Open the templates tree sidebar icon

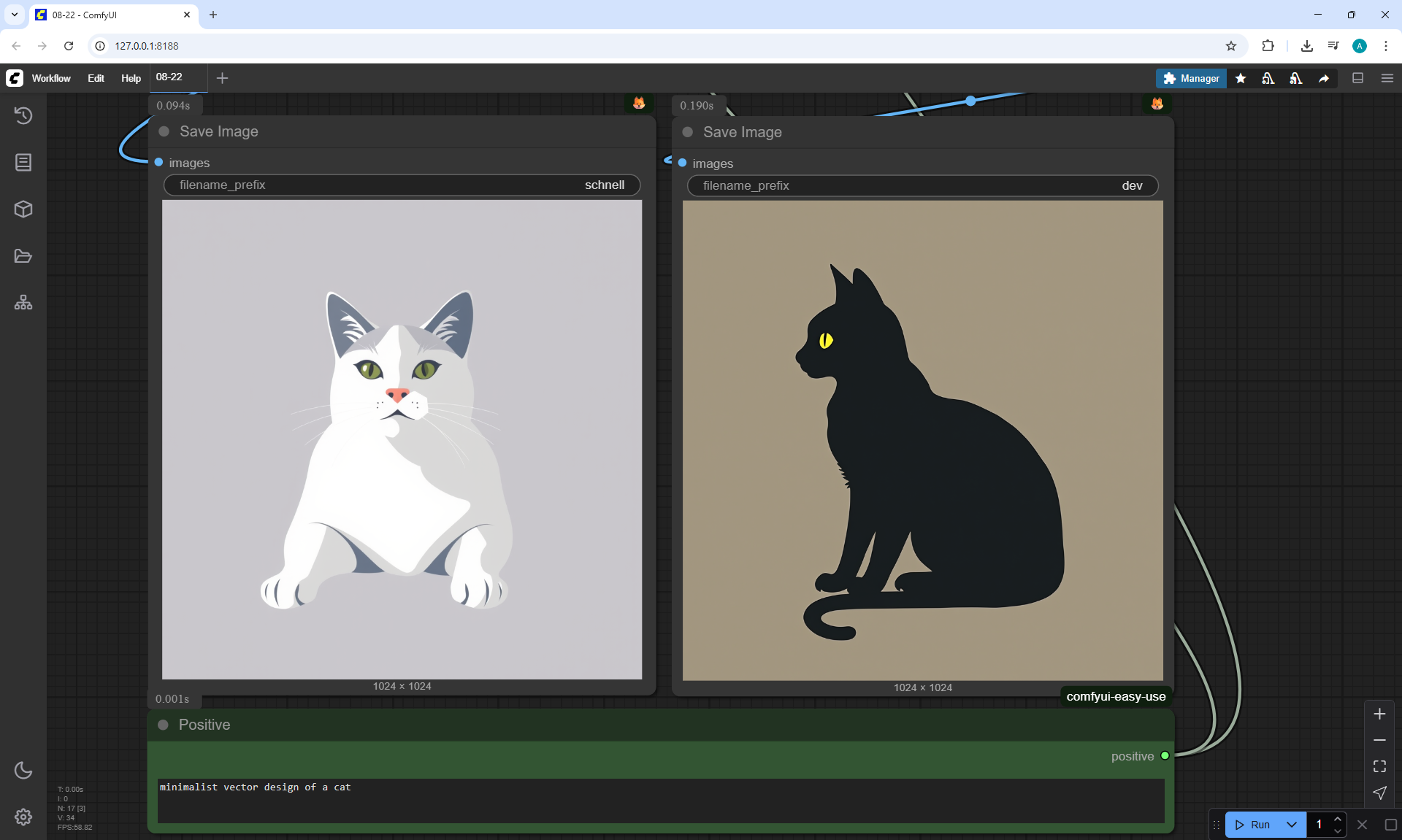pyautogui.click(x=23, y=303)
